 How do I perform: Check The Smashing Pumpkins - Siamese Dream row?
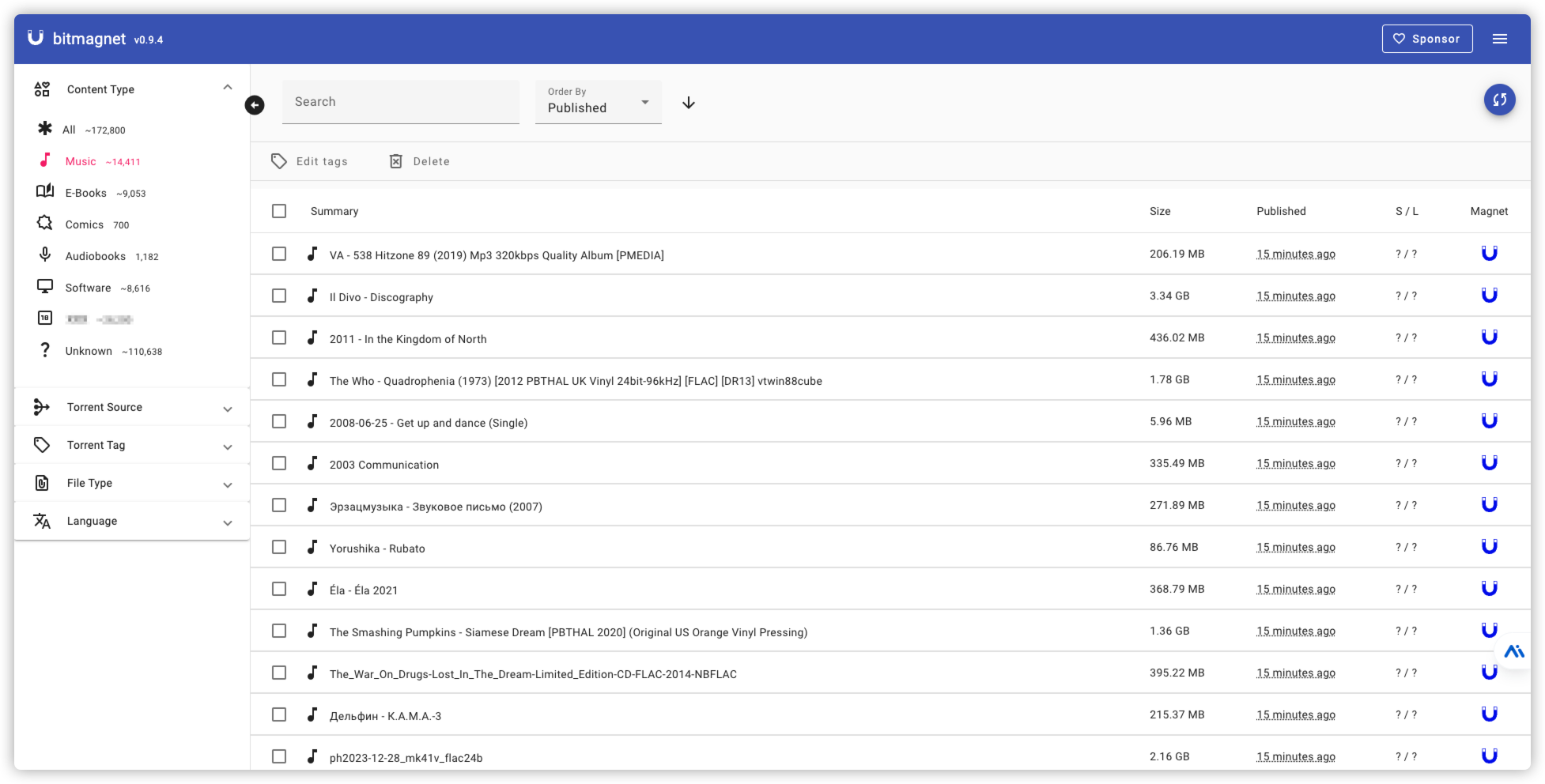[279, 631]
